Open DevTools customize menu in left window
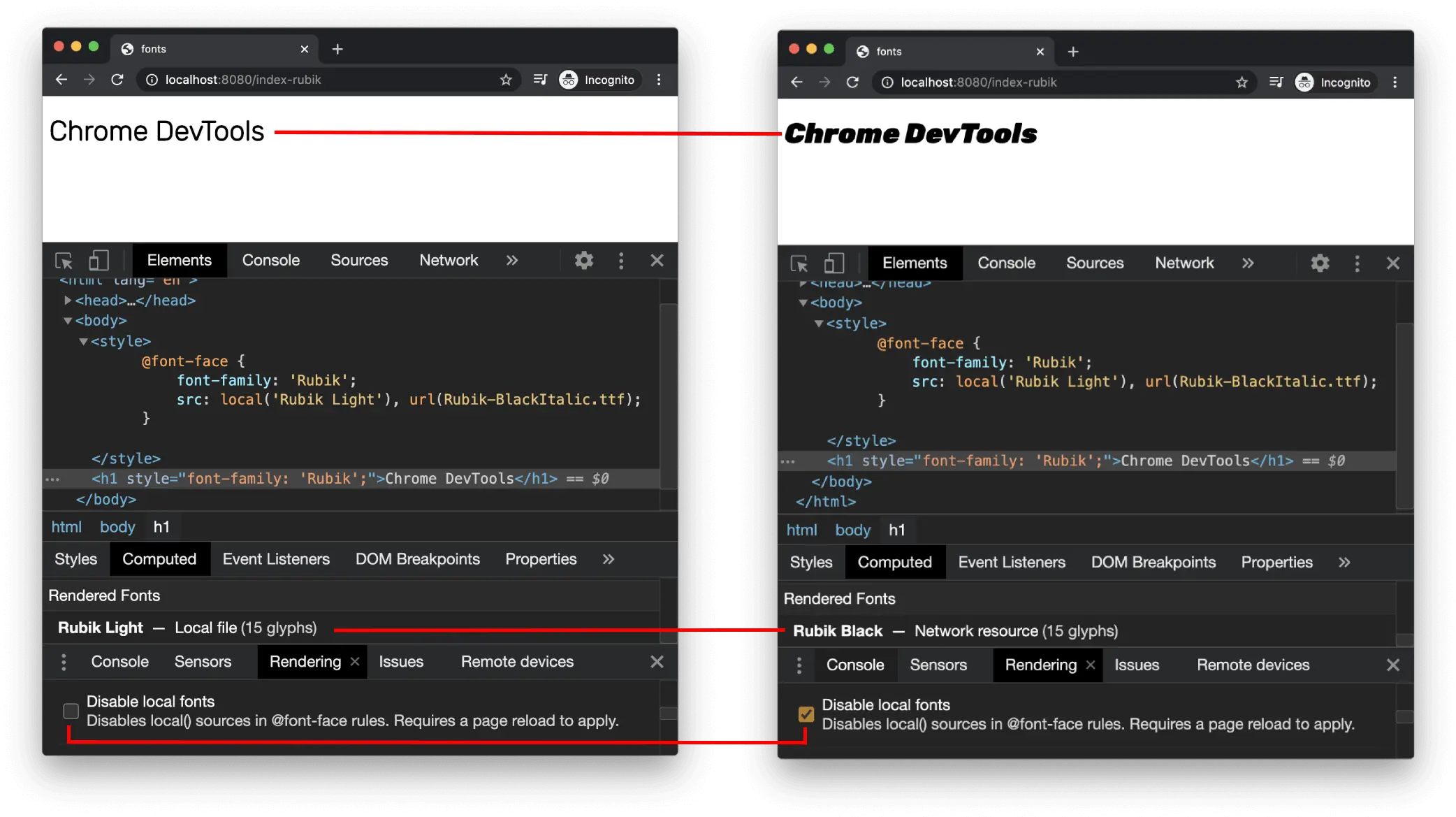This screenshot has width=1456, height=817. click(x=621, y=261)
